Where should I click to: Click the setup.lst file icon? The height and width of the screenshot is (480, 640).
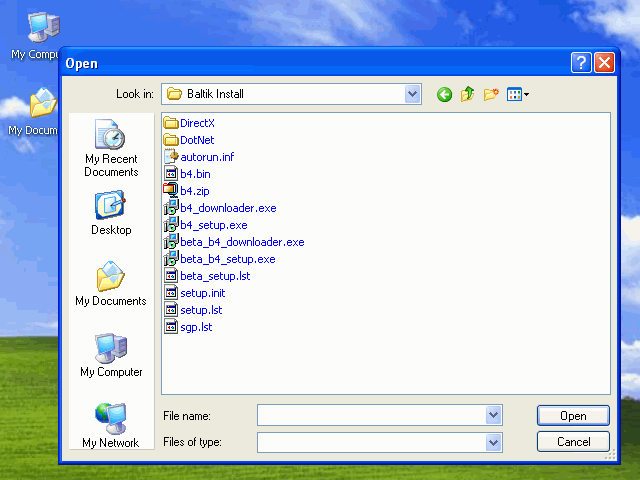tap(171, 310)
